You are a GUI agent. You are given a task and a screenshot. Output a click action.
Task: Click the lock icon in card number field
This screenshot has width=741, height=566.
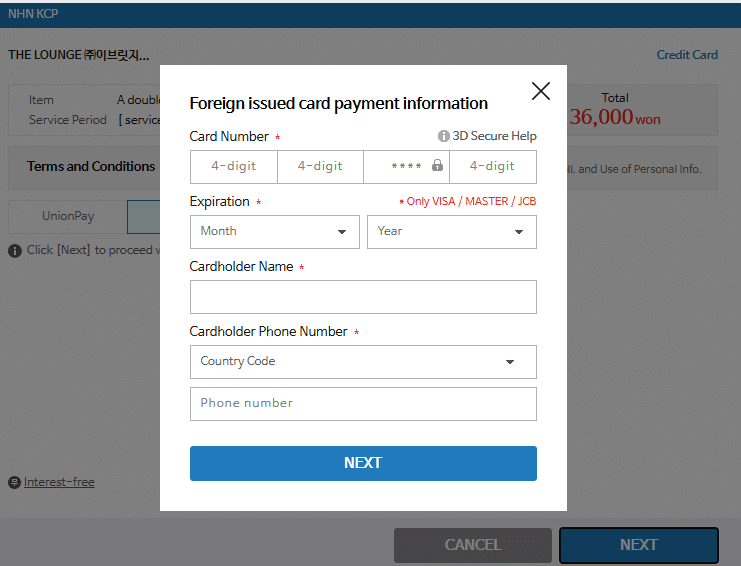[438, 165]
